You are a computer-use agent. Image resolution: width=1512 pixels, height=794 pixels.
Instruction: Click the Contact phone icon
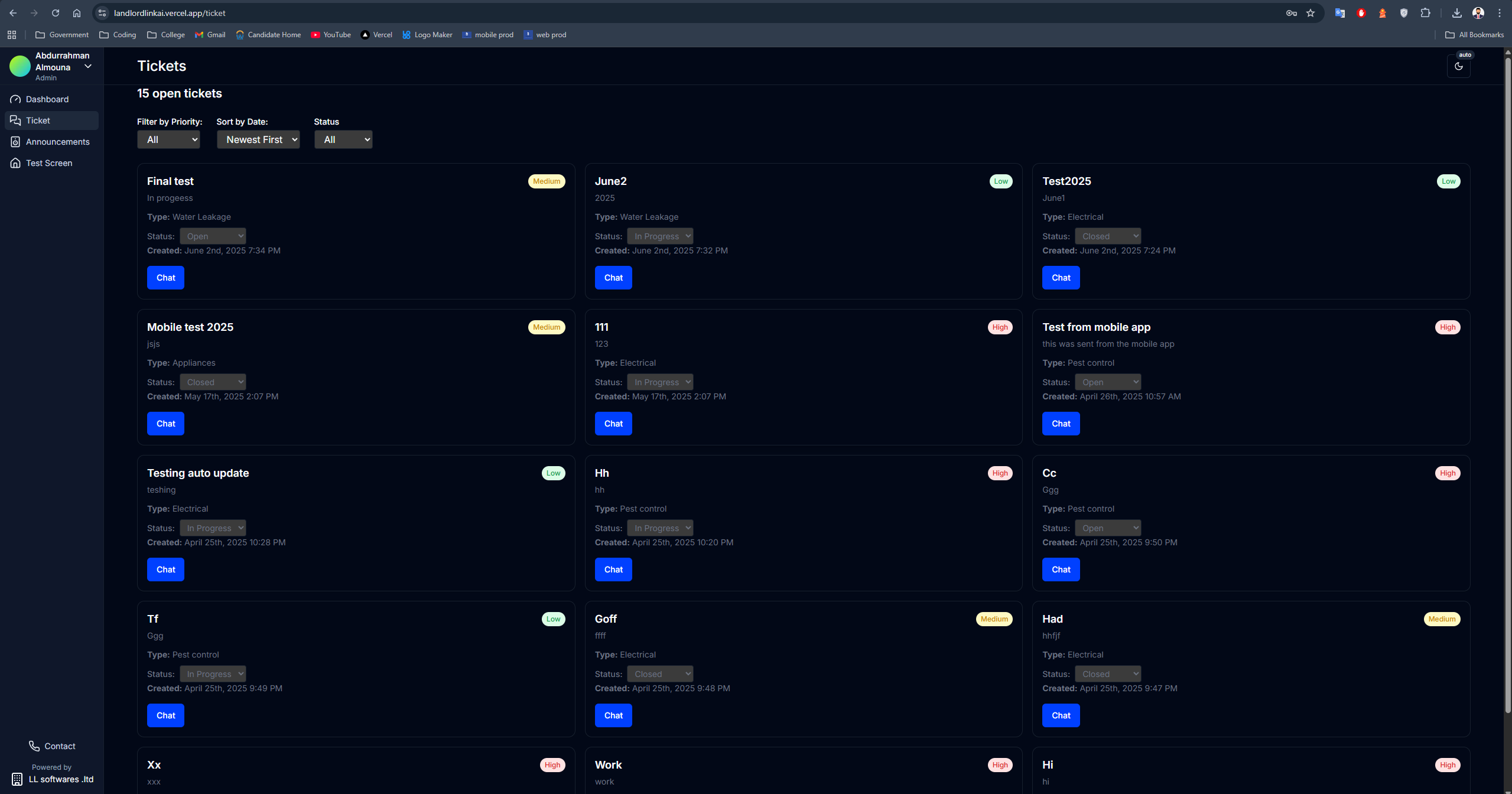click(34, 746)
